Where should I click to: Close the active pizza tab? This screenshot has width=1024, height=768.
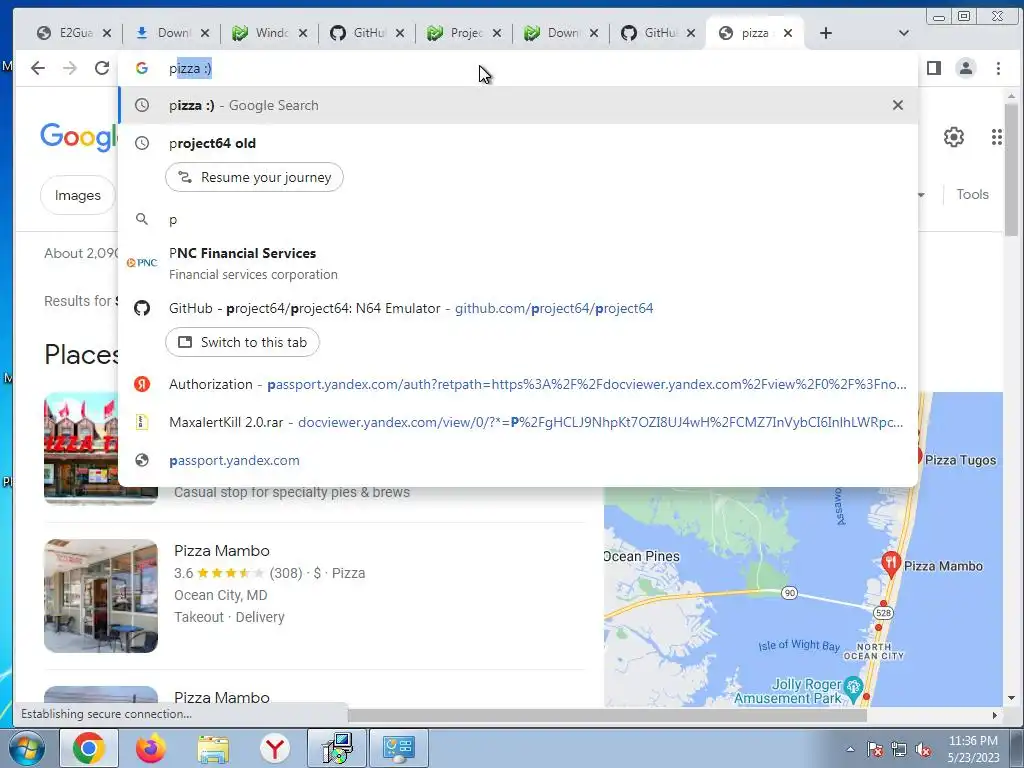click(x=788, y=33)
